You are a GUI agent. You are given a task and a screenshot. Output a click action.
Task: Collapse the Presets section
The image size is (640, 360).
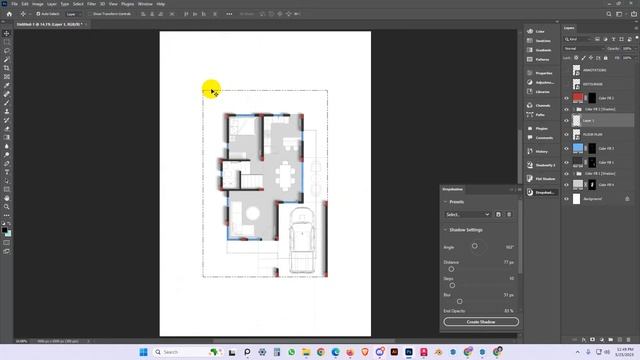coord(445,202)
